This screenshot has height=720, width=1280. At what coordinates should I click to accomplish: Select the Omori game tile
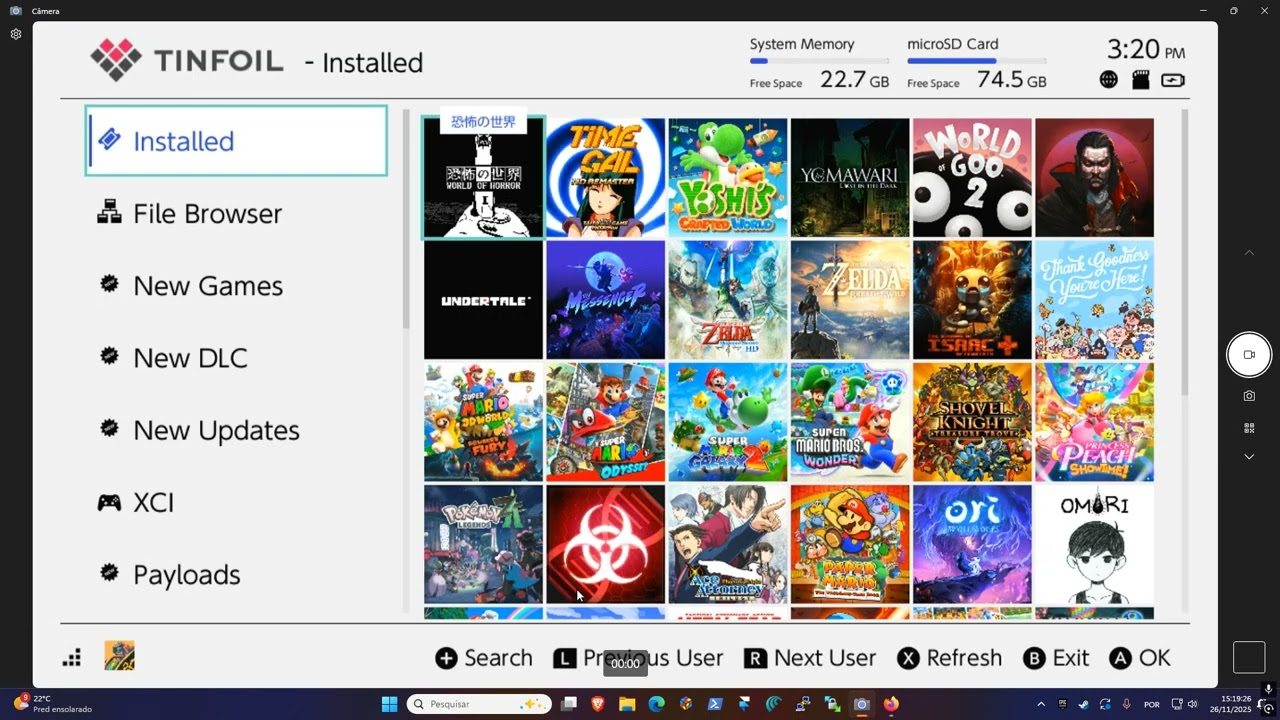[1094, 544]
